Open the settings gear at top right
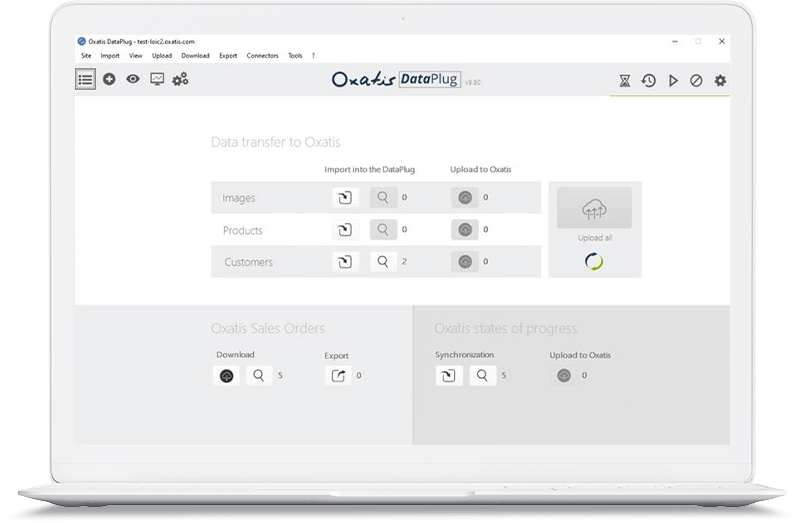 pos(720,81)
